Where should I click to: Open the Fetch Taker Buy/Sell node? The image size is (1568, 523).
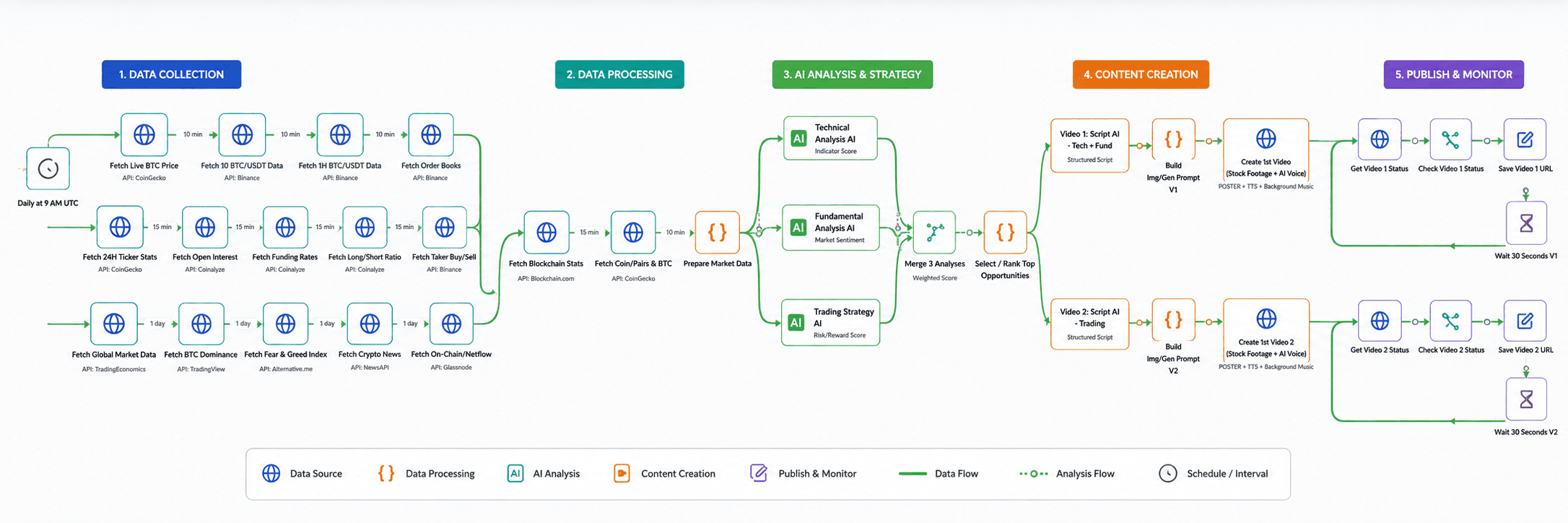[445, 227]
